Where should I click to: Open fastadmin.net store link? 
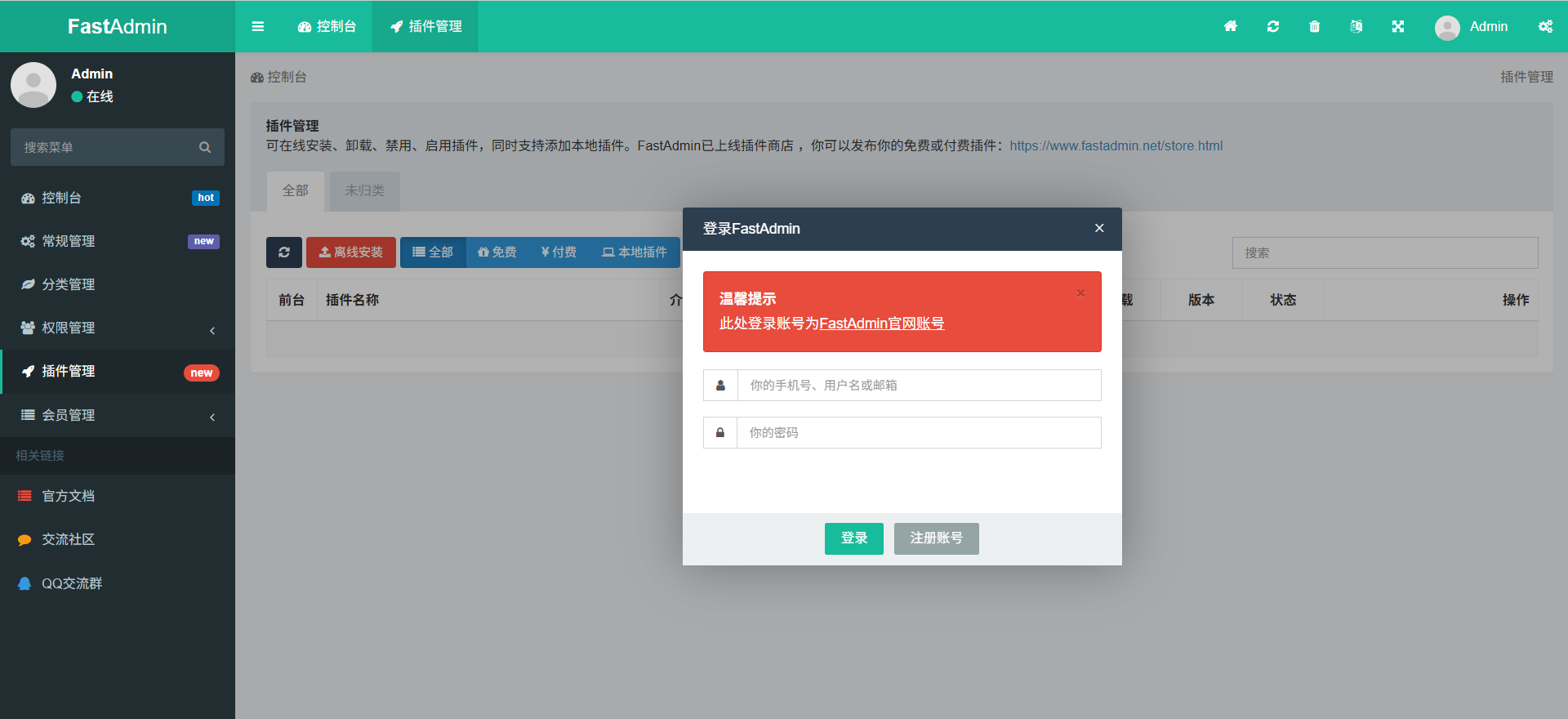click(1116, 145)
